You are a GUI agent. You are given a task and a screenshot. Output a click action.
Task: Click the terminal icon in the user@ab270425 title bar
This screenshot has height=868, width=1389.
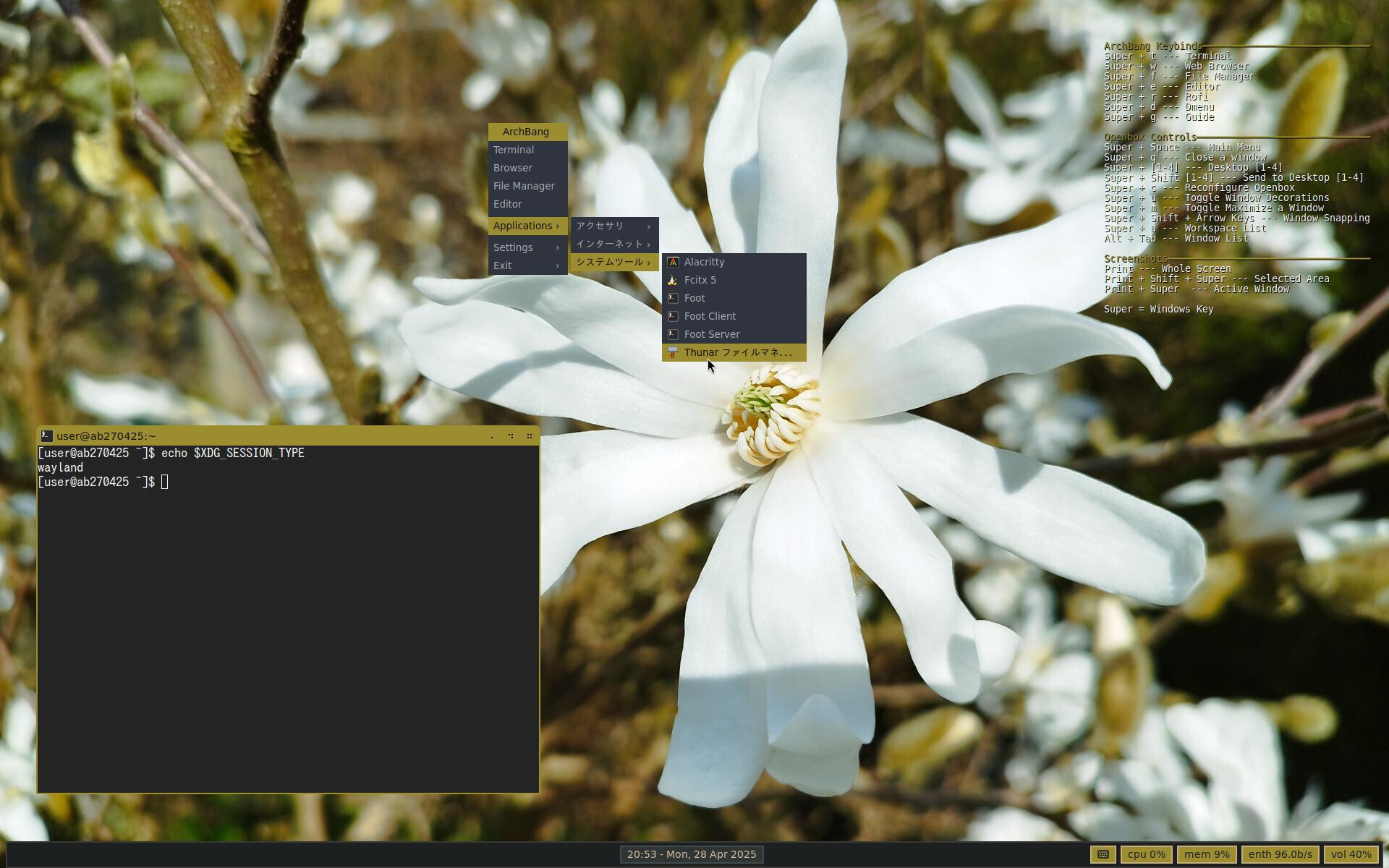click(x=46, y=435)
